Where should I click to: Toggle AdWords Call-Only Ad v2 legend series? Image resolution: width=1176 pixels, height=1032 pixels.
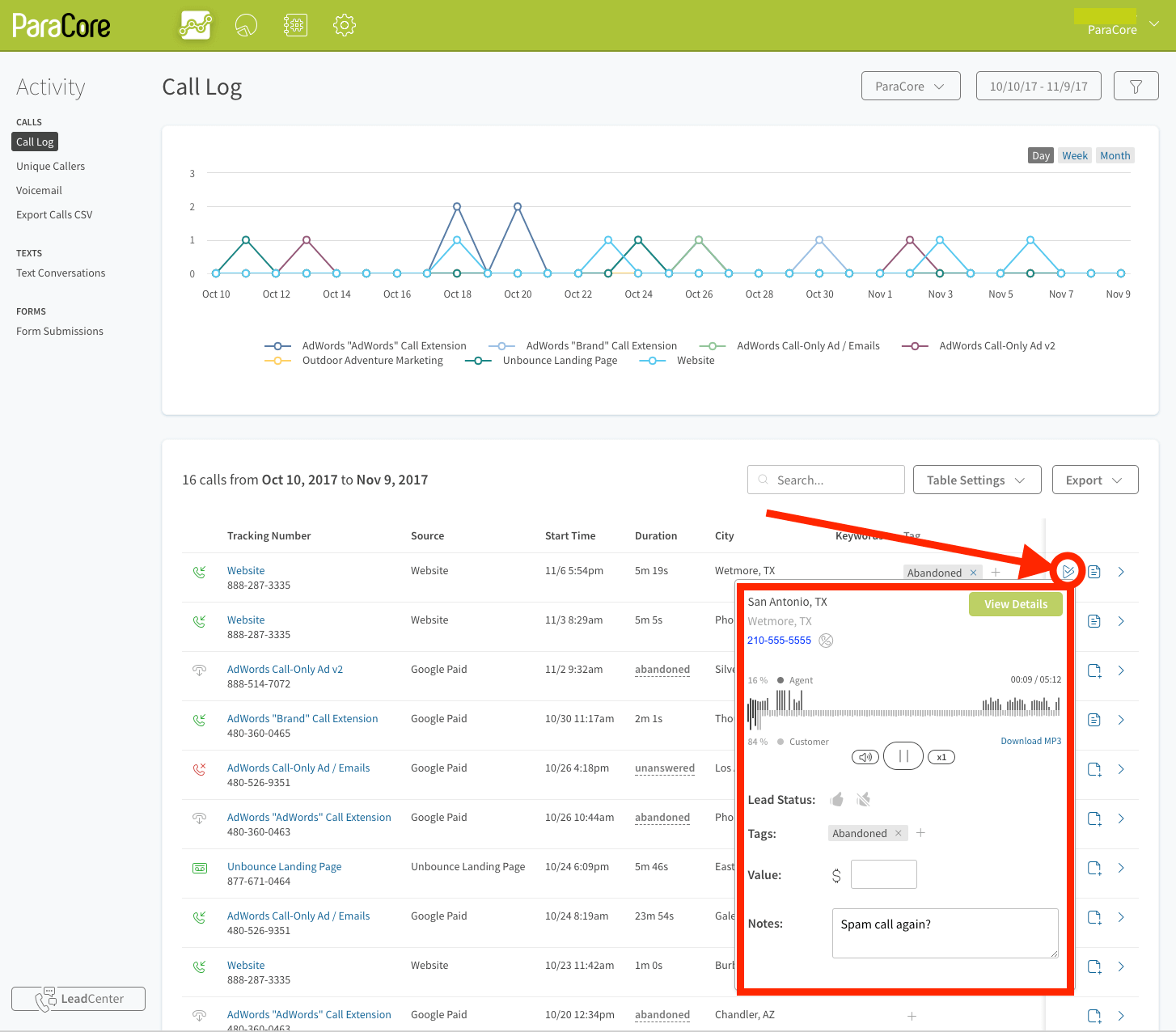[x=979, y=345]
